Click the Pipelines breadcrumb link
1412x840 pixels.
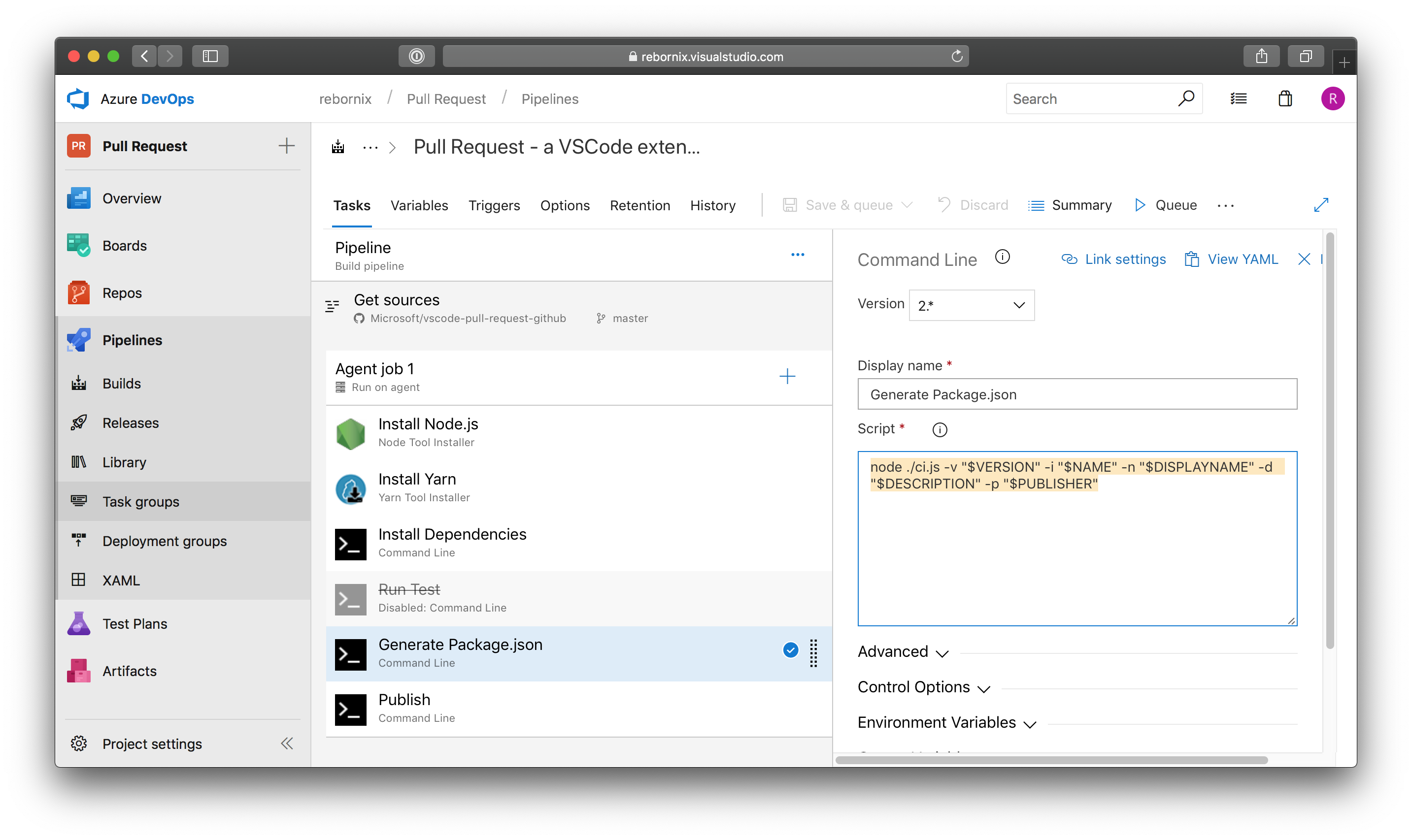coord(549,99)
